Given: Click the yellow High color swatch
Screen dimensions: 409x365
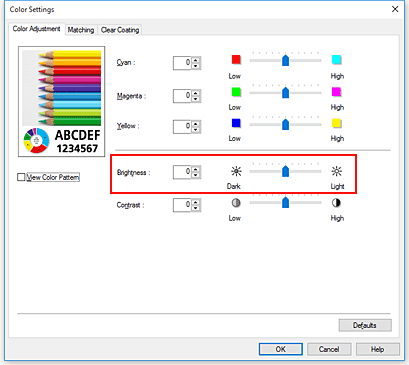Looking at the screenshot, I should 337,123.
